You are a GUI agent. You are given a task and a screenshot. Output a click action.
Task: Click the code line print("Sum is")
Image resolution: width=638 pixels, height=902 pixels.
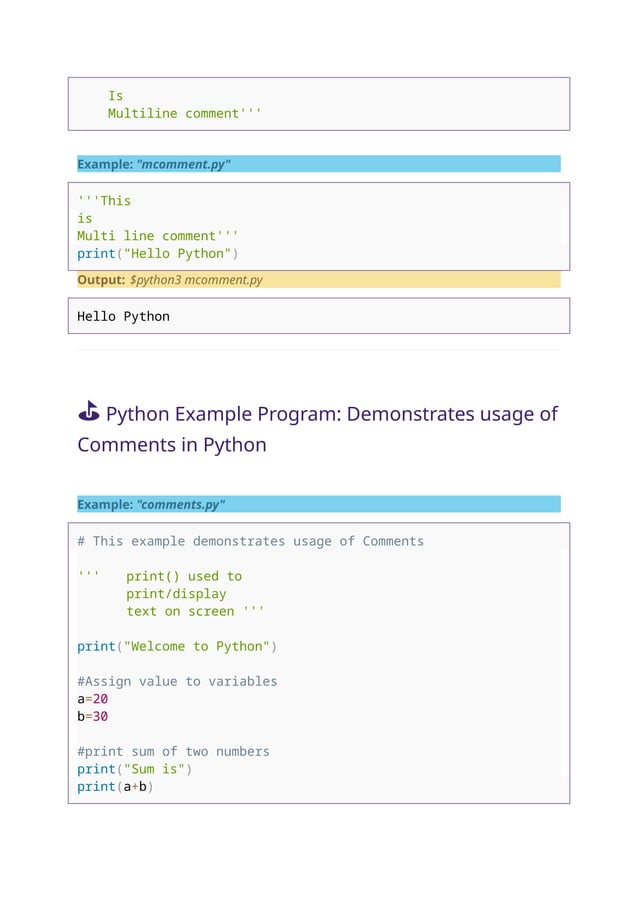tap(135, 769)
